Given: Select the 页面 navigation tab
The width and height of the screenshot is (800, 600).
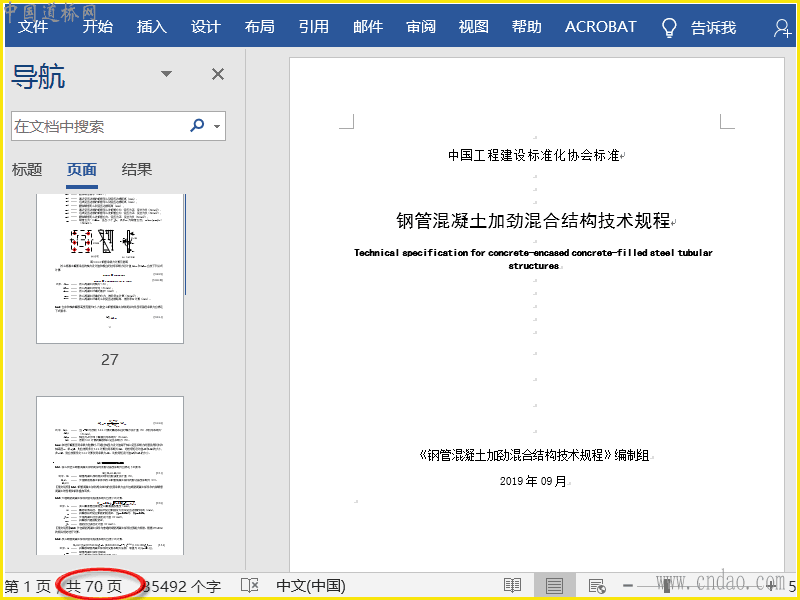Looking at the screenshot, I should click(82, 169).
